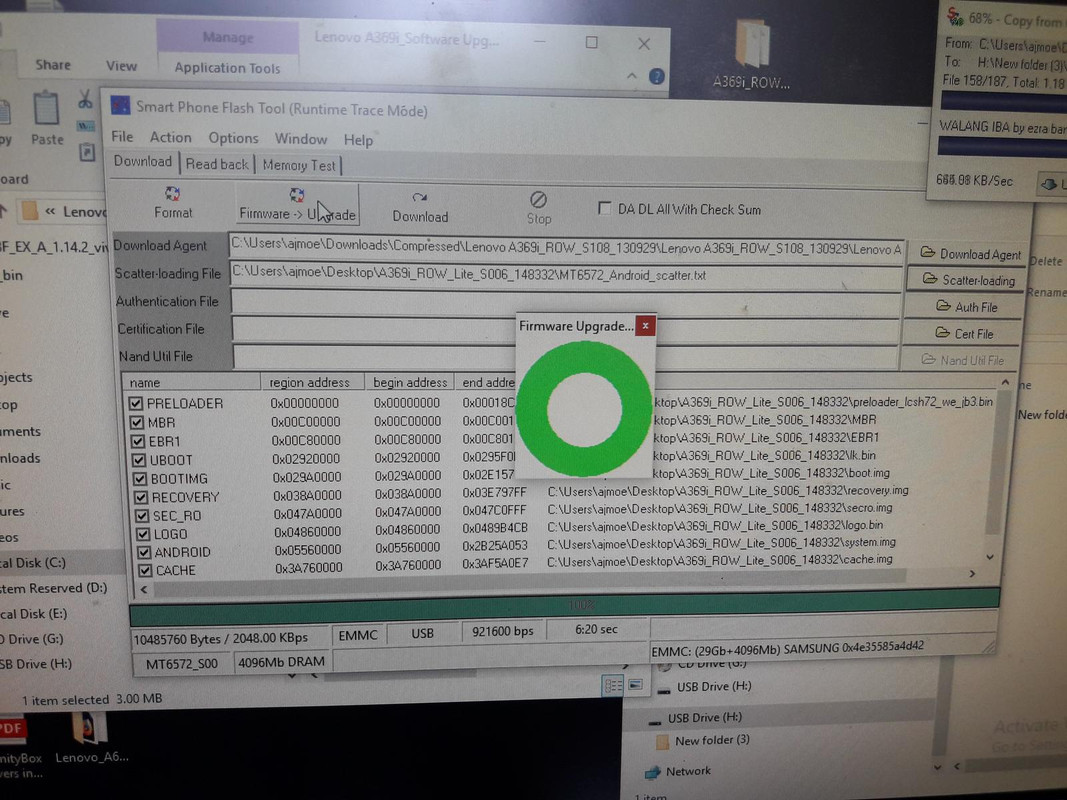Image resolution: width=1067 pixels, height=800 pixels.
Task: Click the partition list scroll-left arrow
Action: tap(144, 589)
